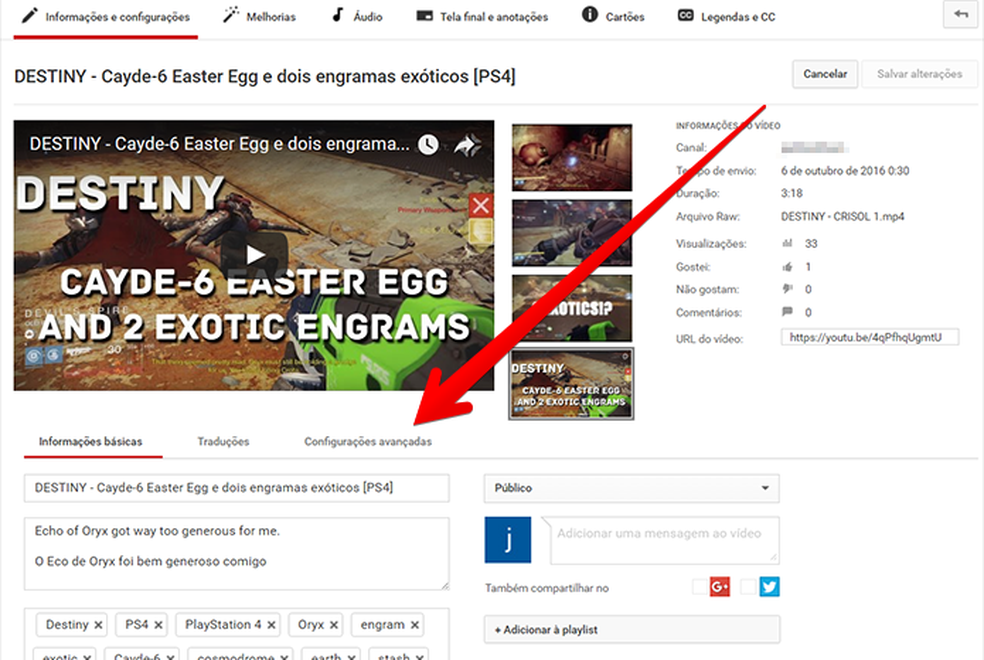Click the description text area
This screenshot has width=984, height=660.
(x=237, y=553)
